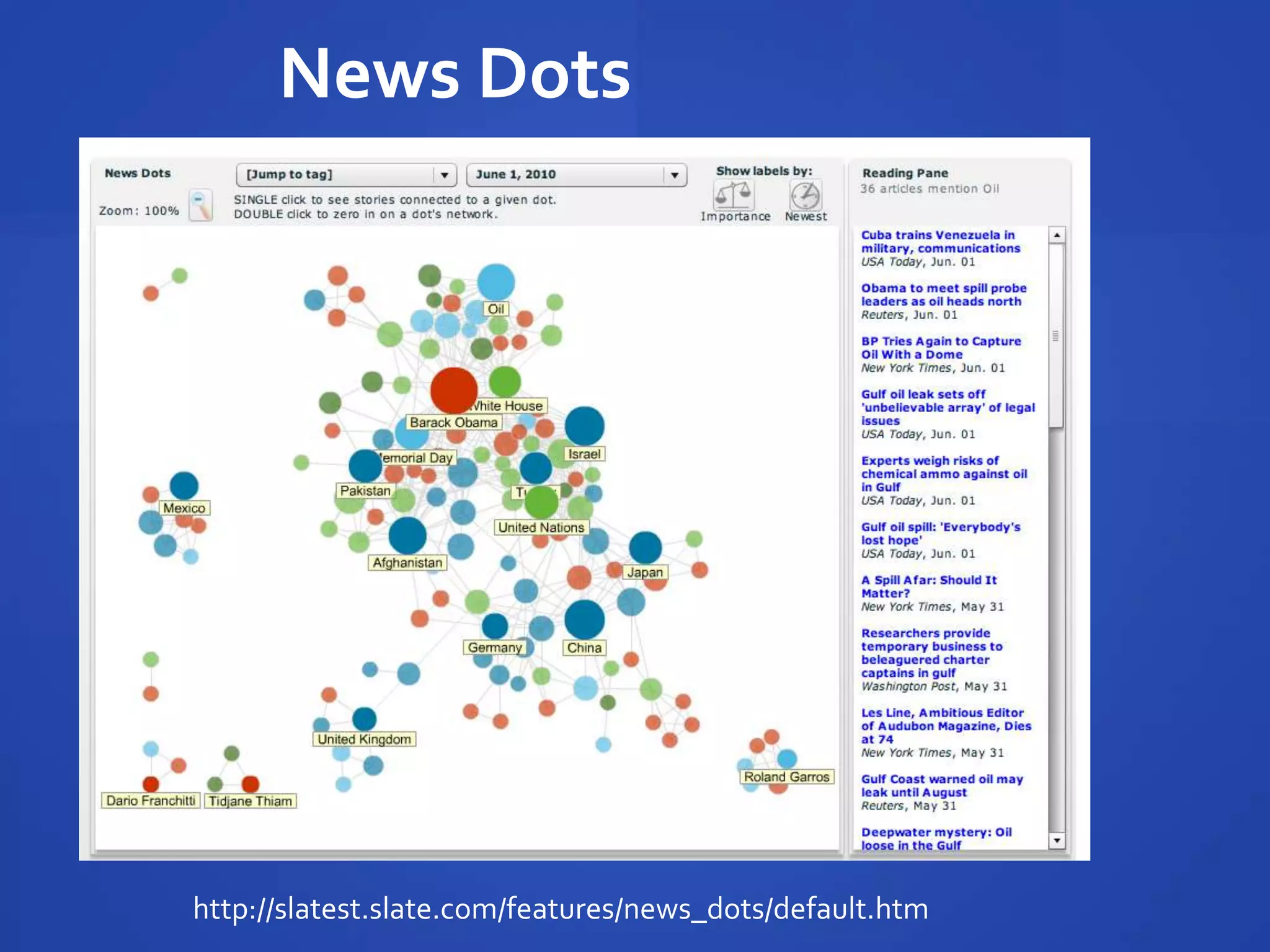1270x952 pixels.
Task: Click the News Dots panel title
Action: tap(138, 174)
